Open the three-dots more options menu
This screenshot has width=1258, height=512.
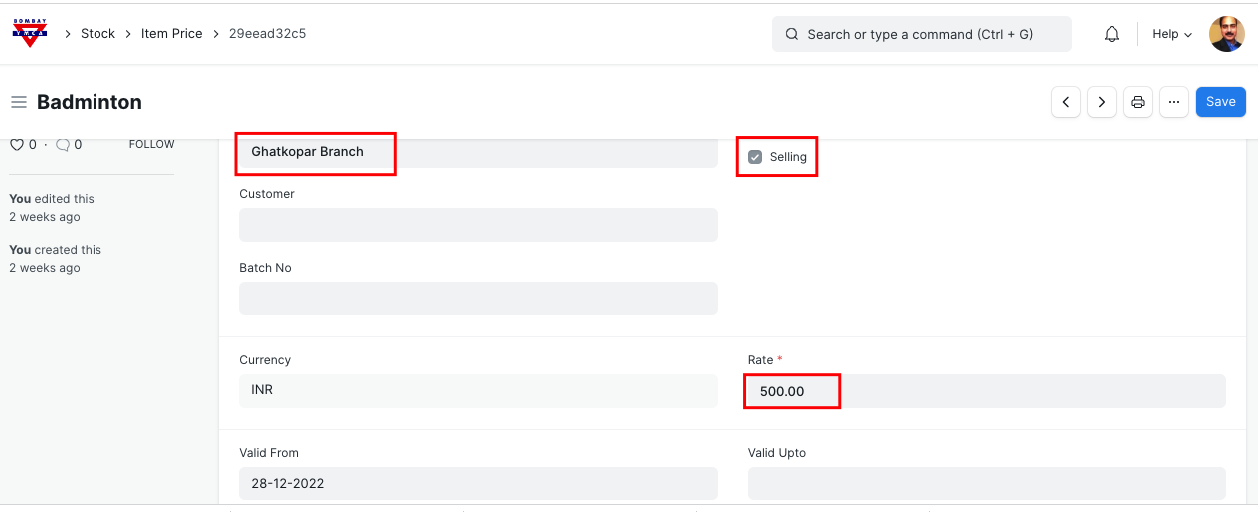[1173, 102]
